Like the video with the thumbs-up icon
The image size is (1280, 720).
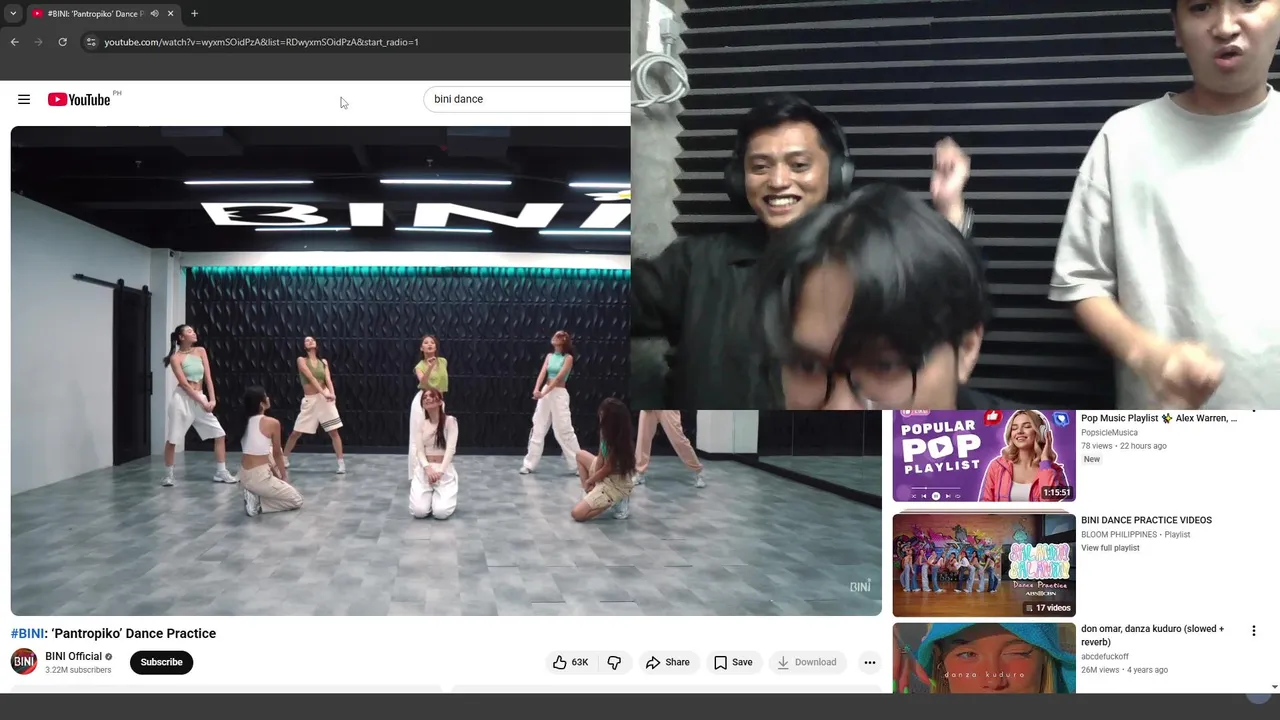click(570, 662)
